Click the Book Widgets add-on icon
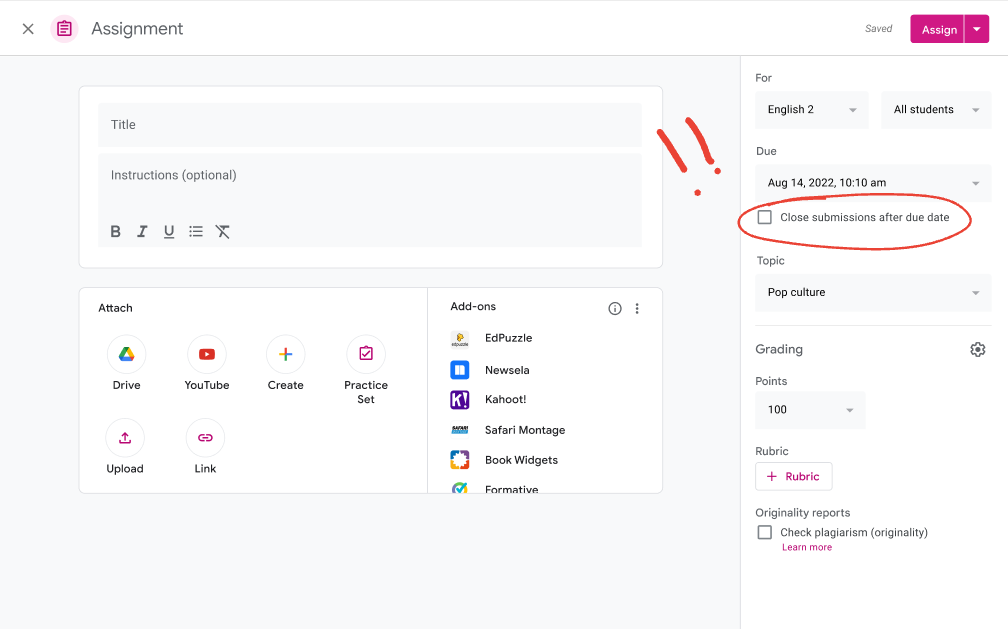Viewport: 1008px width, 629px height. pyautogui.click(x=460, y=460)
